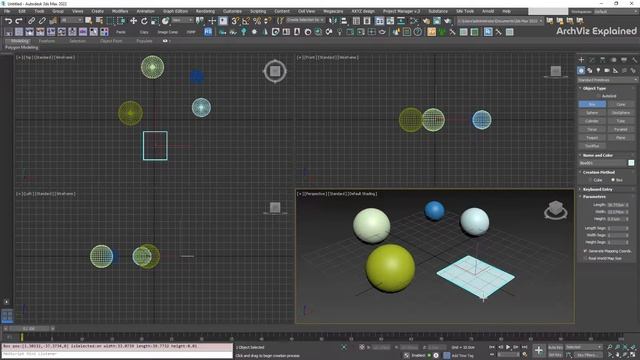
Task: Click the Plane primitive button
Action: coord(621,138)
